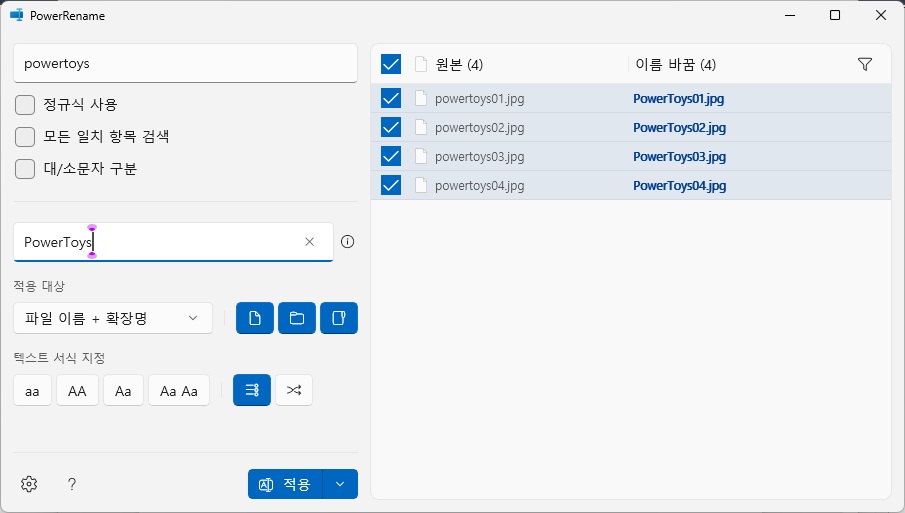Image resolution: width=905 pixels, height=513 pixels.
Task: Toggle random string shuffle button
Action: 294,390
